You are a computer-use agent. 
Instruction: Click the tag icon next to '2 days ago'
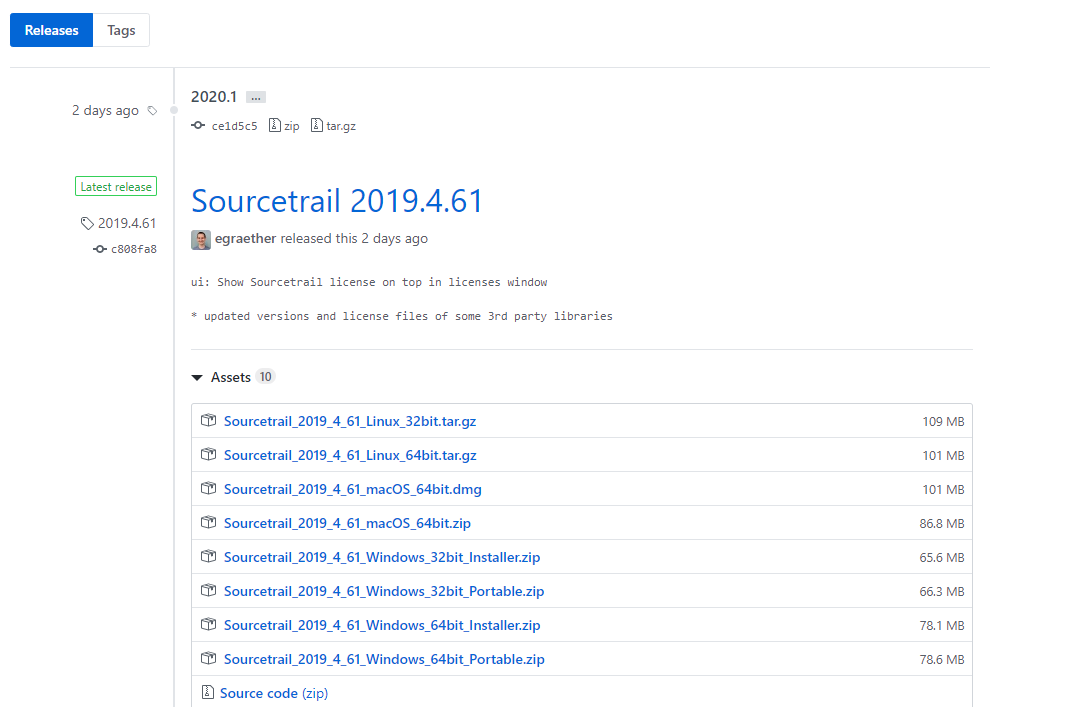[x=152, y=111]
